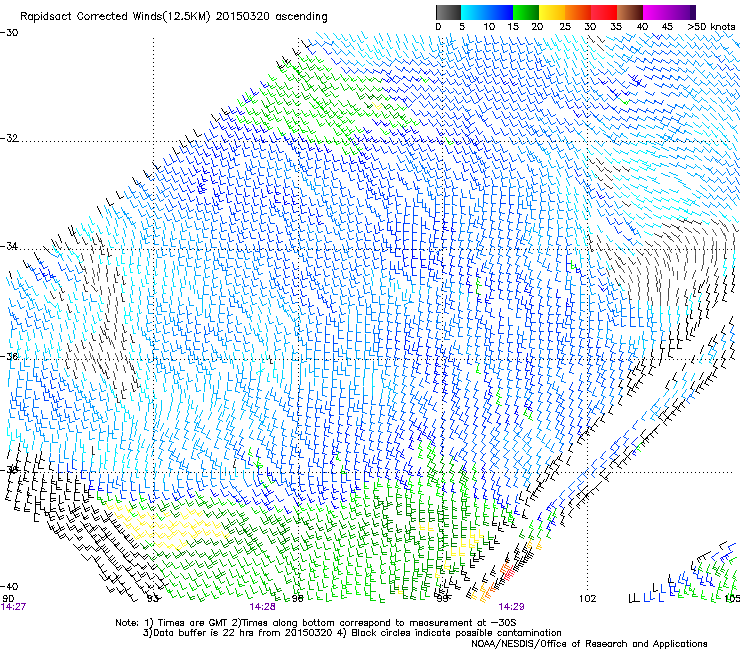Click the 14:29 time label
The height and width of the screenshot is (650, 740).
pos(512,607)
